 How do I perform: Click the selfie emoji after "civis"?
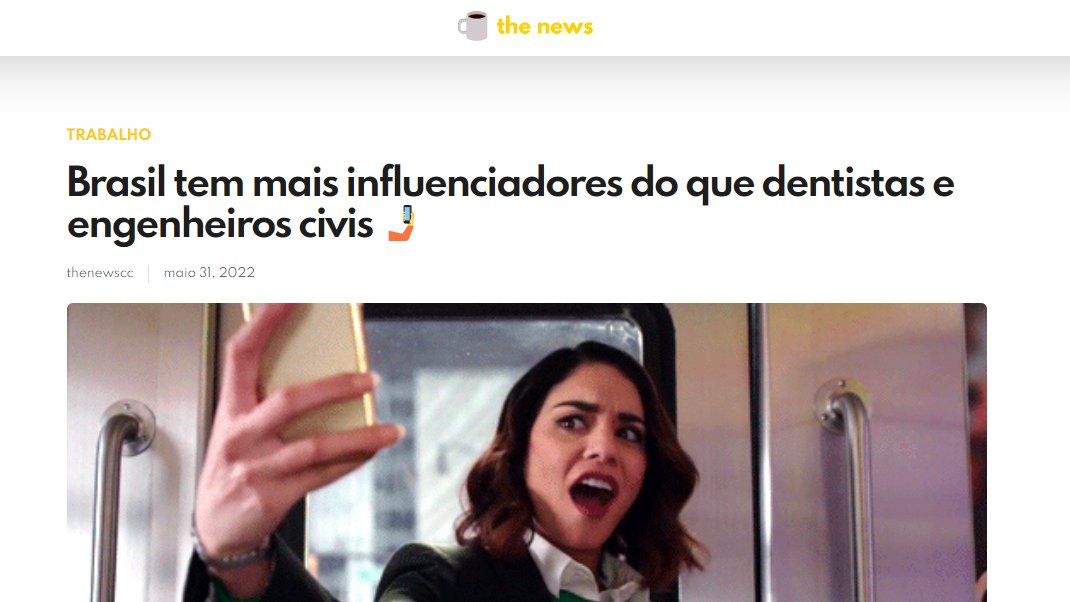tap(401, 223)
